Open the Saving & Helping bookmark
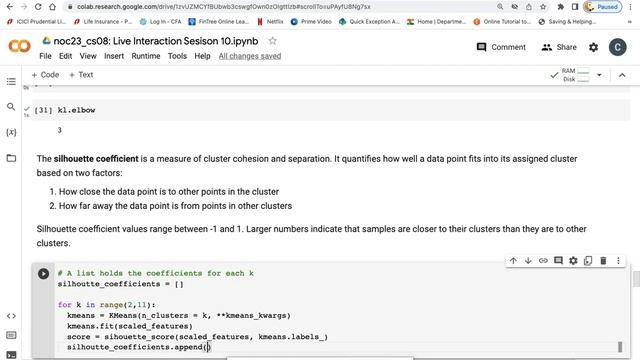The width and height of the screenshot is (640, 360). tap(567, 22)
